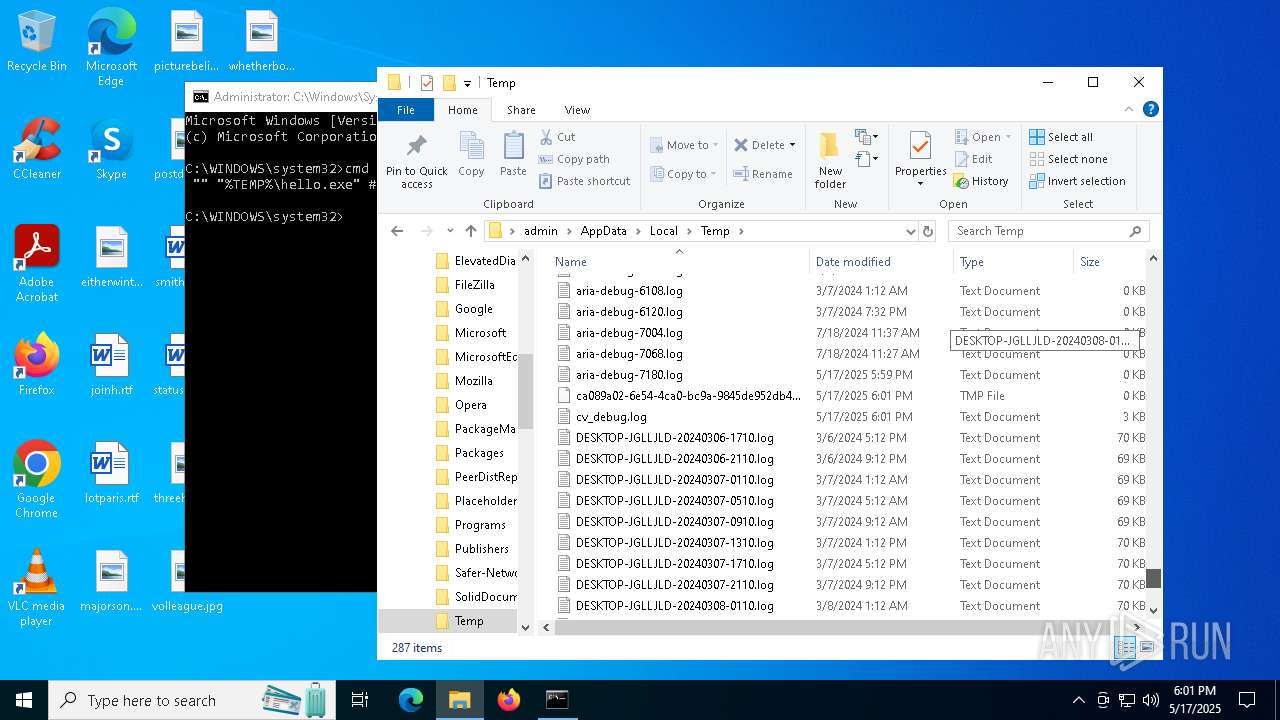The image size is (1280, 720).
Task: Open Adobe Acrobat desktop shortcut
Action: tap(37, 264)
